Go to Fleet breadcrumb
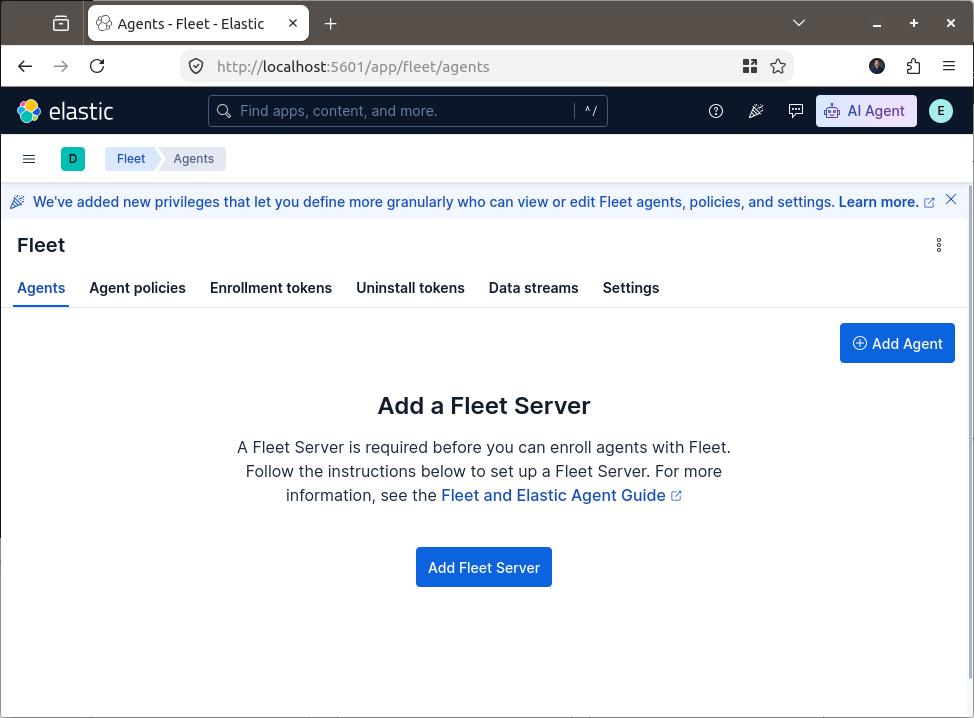Screen dimensions: 974x718 [x=131, y=159]
